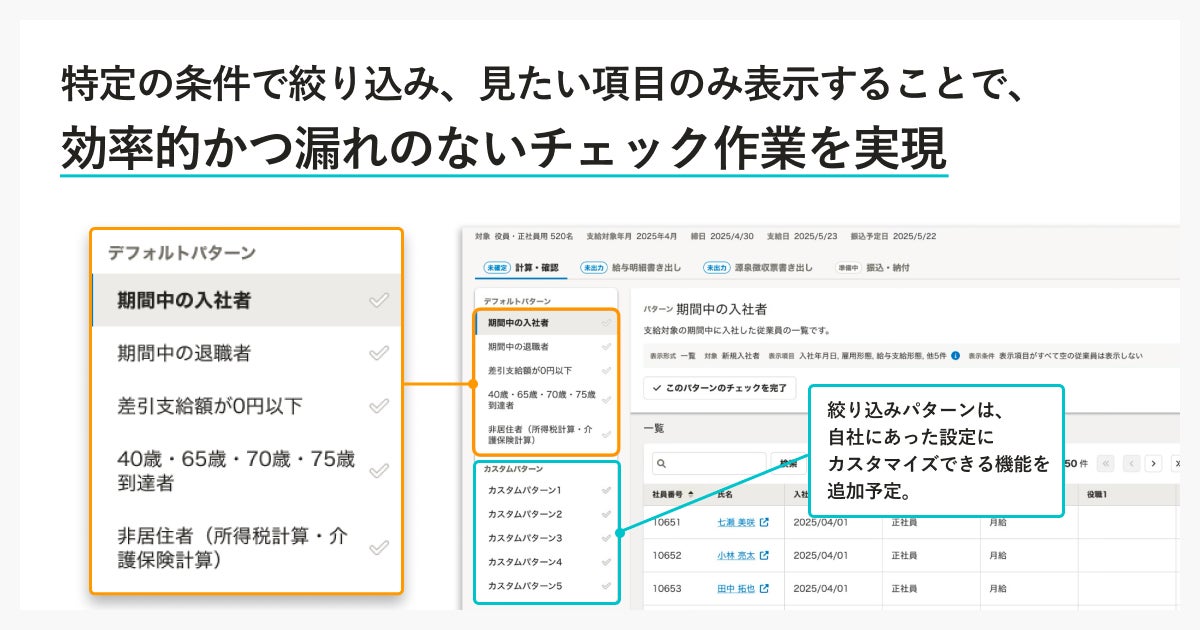Select 40歳・65歳・70歳・75歳到達者 in app sidebar
Screen dimensions: 1200x630
pyautogui.click(x=541, y=400)
